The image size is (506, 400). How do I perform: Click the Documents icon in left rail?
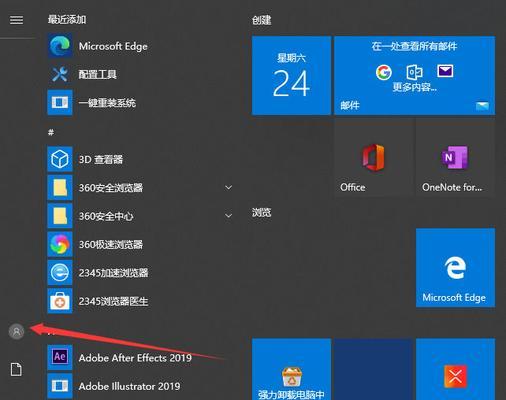coord(16,369)
